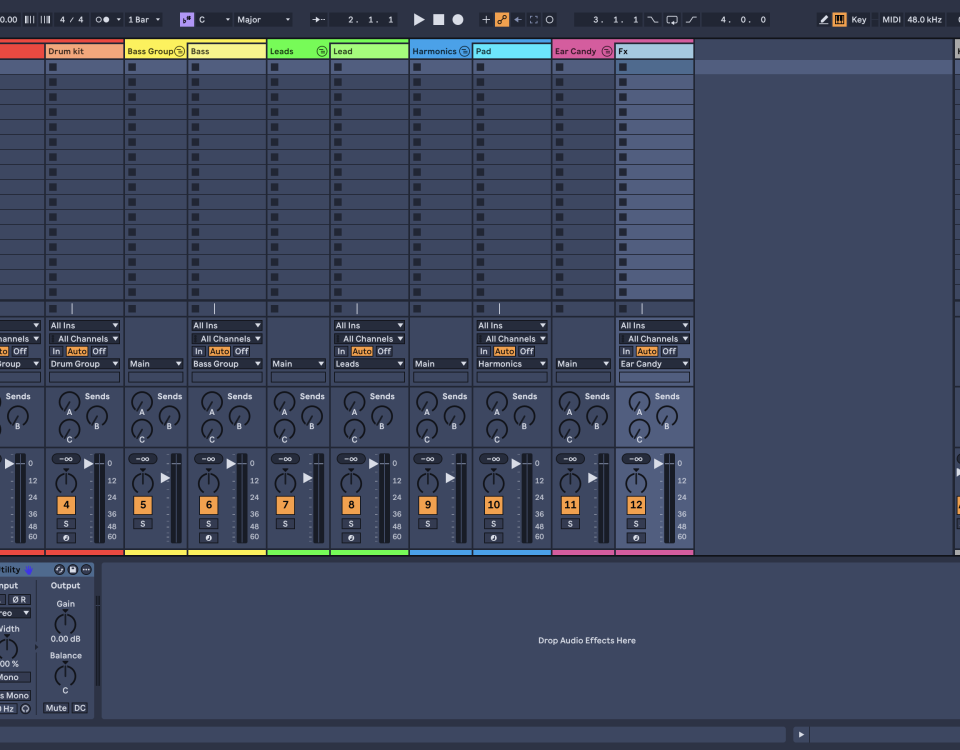Toggle the Automation Arm button

[x=502, y=20]
